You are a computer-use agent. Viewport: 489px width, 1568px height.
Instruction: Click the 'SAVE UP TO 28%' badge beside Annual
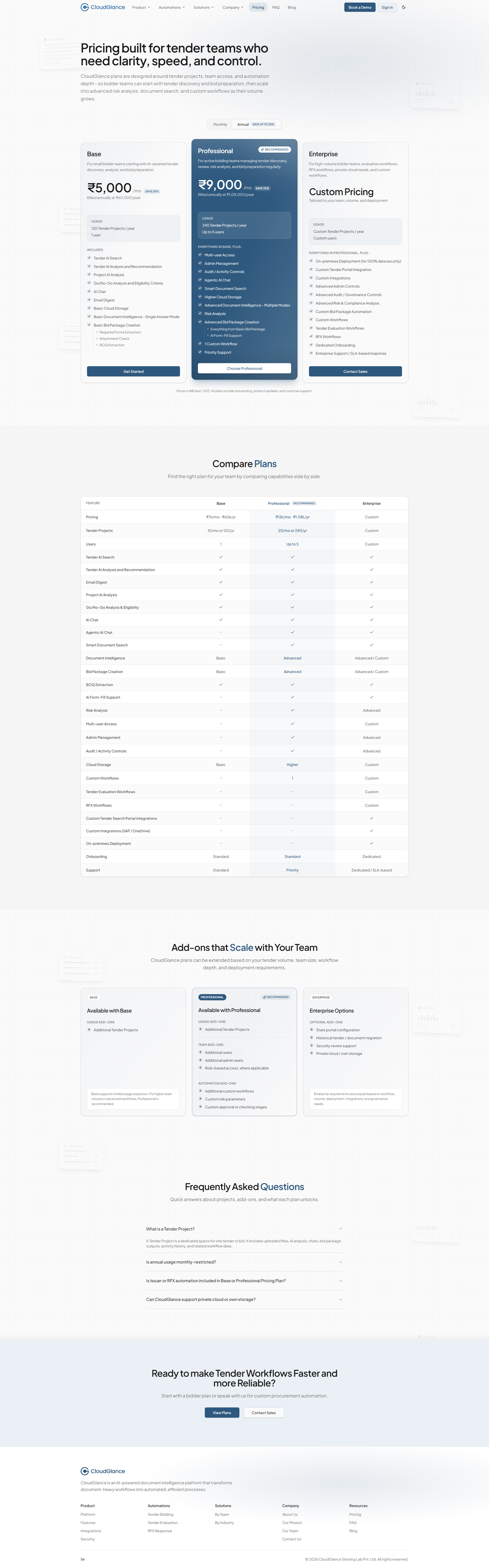coord(263,124)
